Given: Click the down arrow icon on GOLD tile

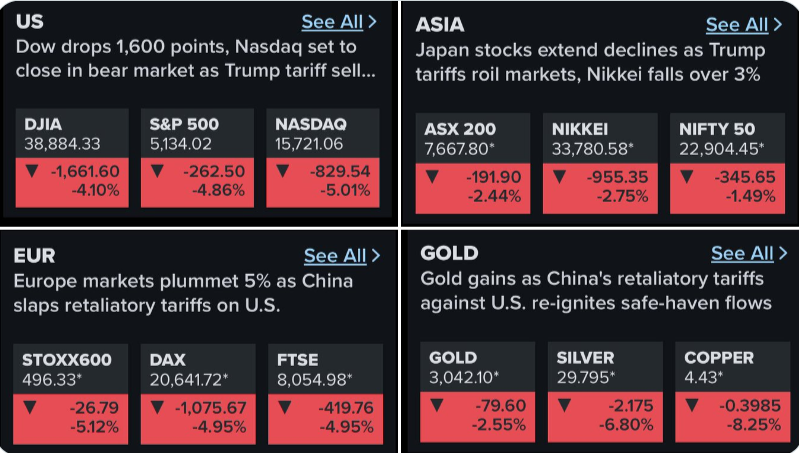Looking at the screenshot, I should [x=437, y=405].
